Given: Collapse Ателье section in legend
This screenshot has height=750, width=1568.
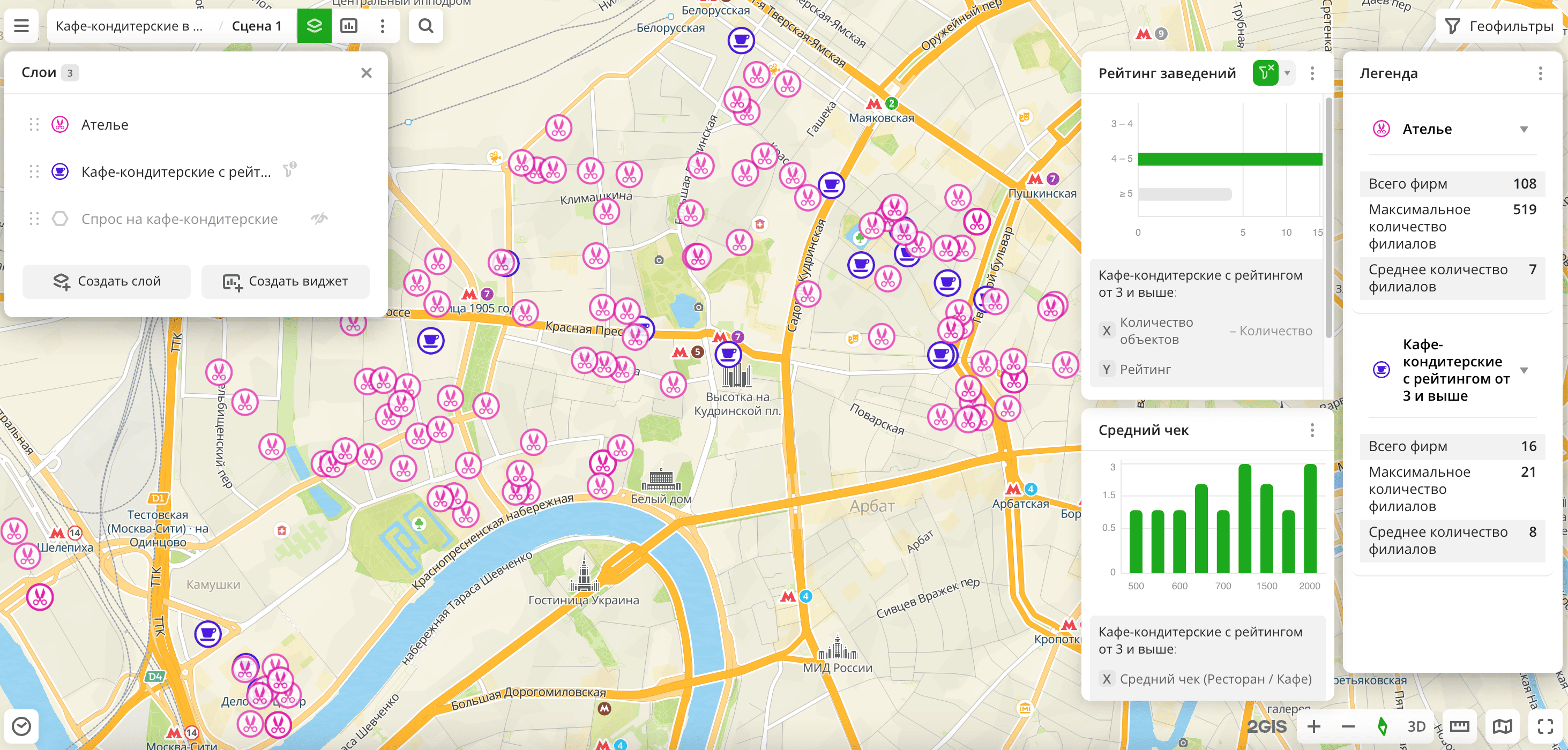Looking at the screenshot, I should pos(1524,129).
